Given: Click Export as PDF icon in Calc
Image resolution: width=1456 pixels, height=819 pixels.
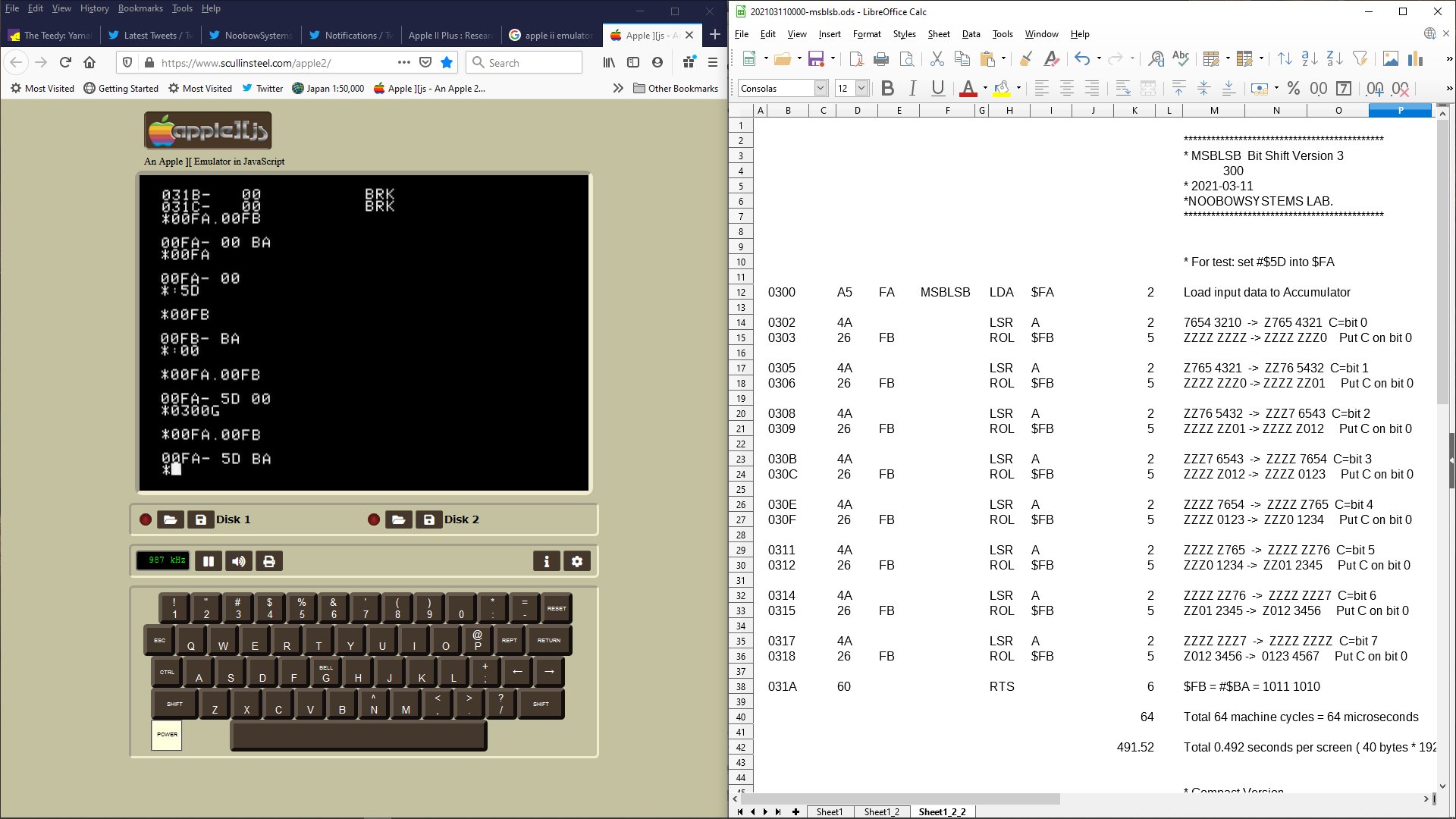Looking at the screenshot, I should pos(856,59).
